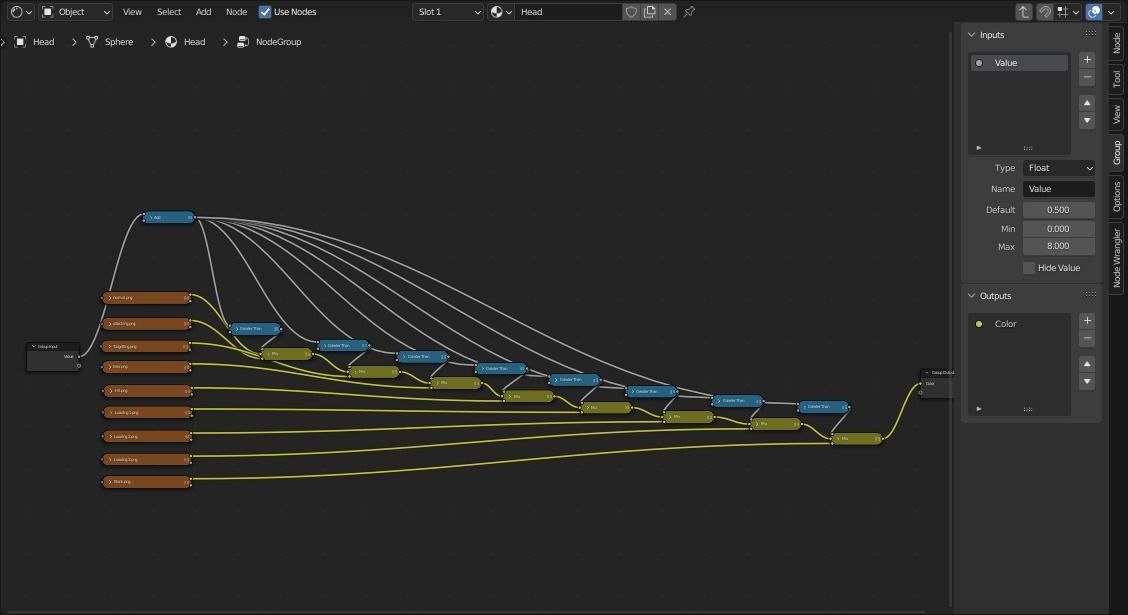Toggle the overlays icon
The width and height of the screenshot is (1128, 615).
(1093, 12)
